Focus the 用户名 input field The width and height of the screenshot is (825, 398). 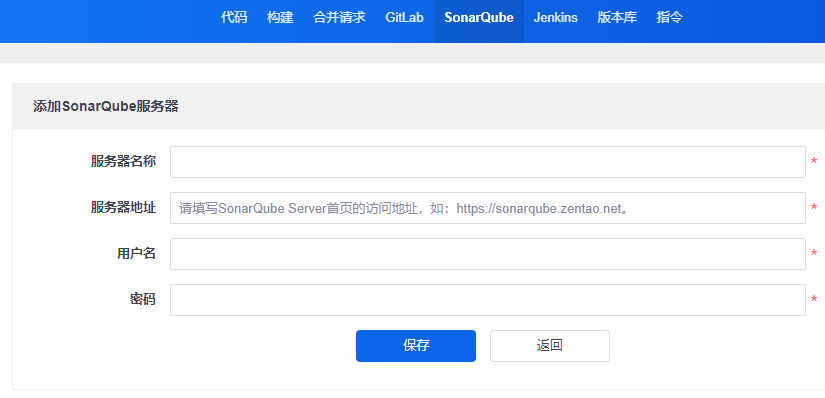point(488,254)
